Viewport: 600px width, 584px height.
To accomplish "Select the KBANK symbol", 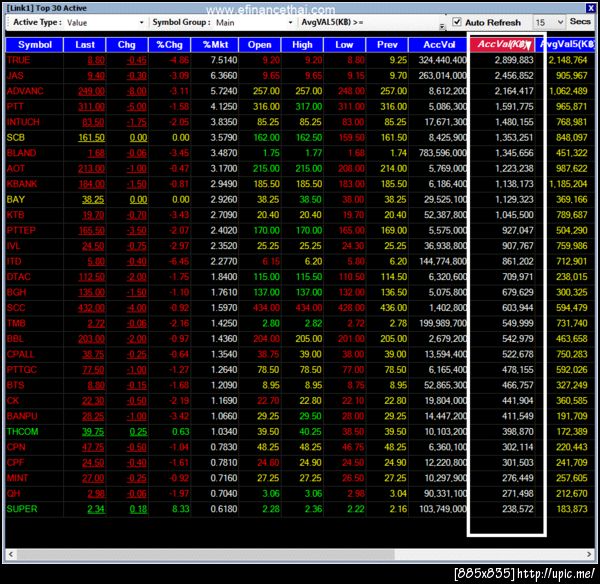I will coord(22,184).
